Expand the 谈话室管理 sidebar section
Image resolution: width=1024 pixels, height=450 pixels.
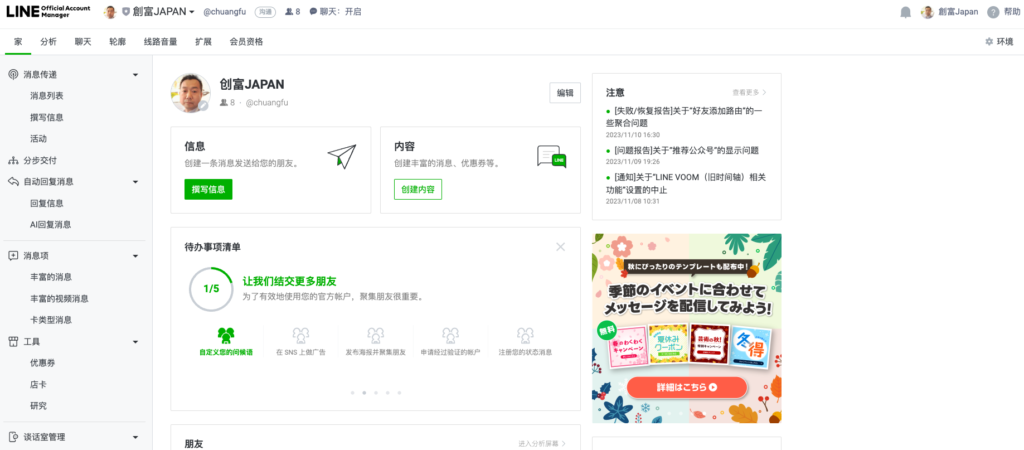(x=136, y=437)
